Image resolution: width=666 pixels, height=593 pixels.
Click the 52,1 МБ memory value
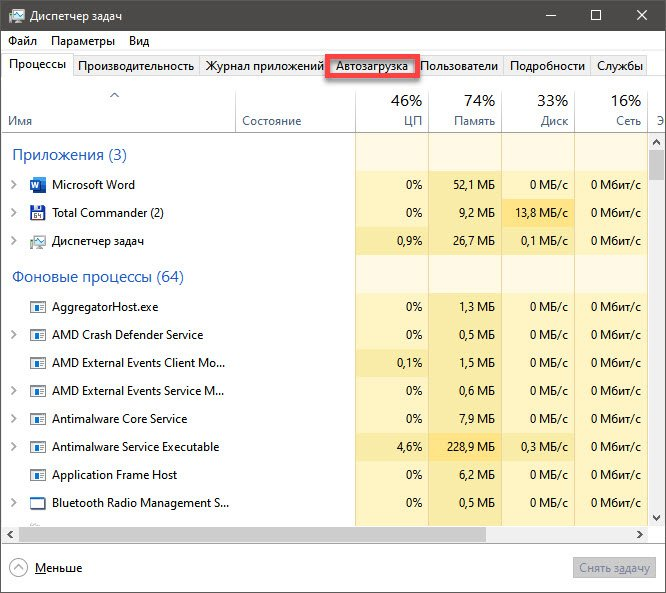tap(474, 185)
